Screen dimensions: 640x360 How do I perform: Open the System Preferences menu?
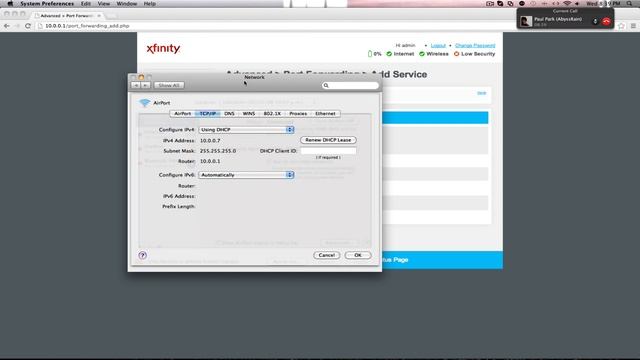click(x=47, y=4)
